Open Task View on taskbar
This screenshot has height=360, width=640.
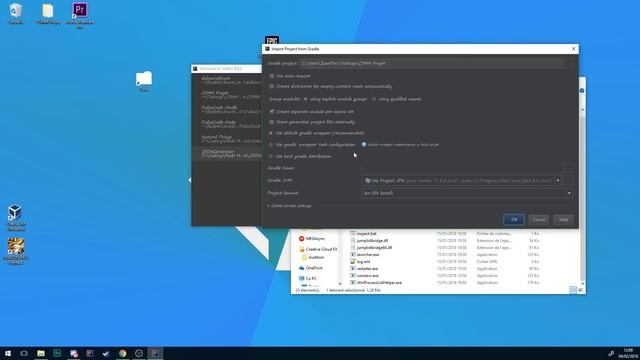24,353
